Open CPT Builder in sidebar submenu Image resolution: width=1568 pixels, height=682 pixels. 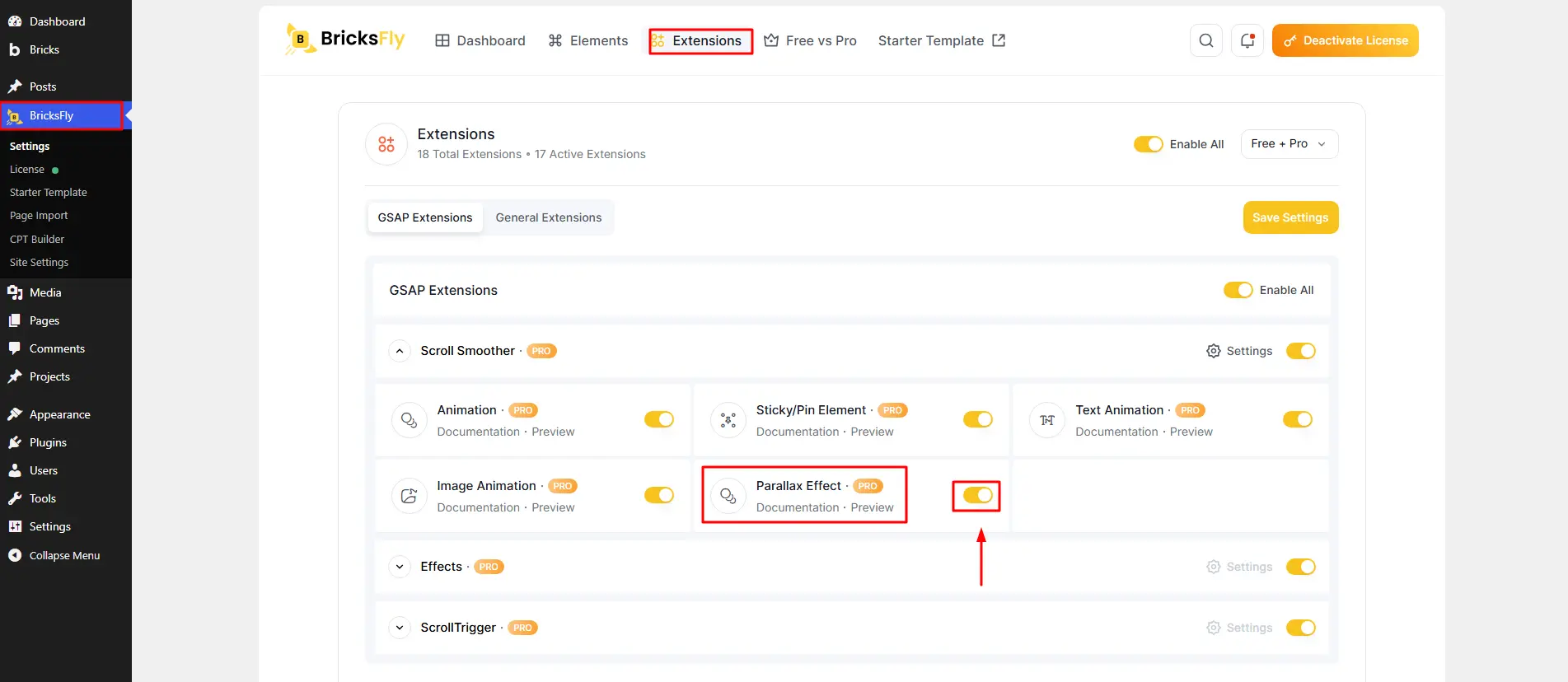(x=37, y=239)
